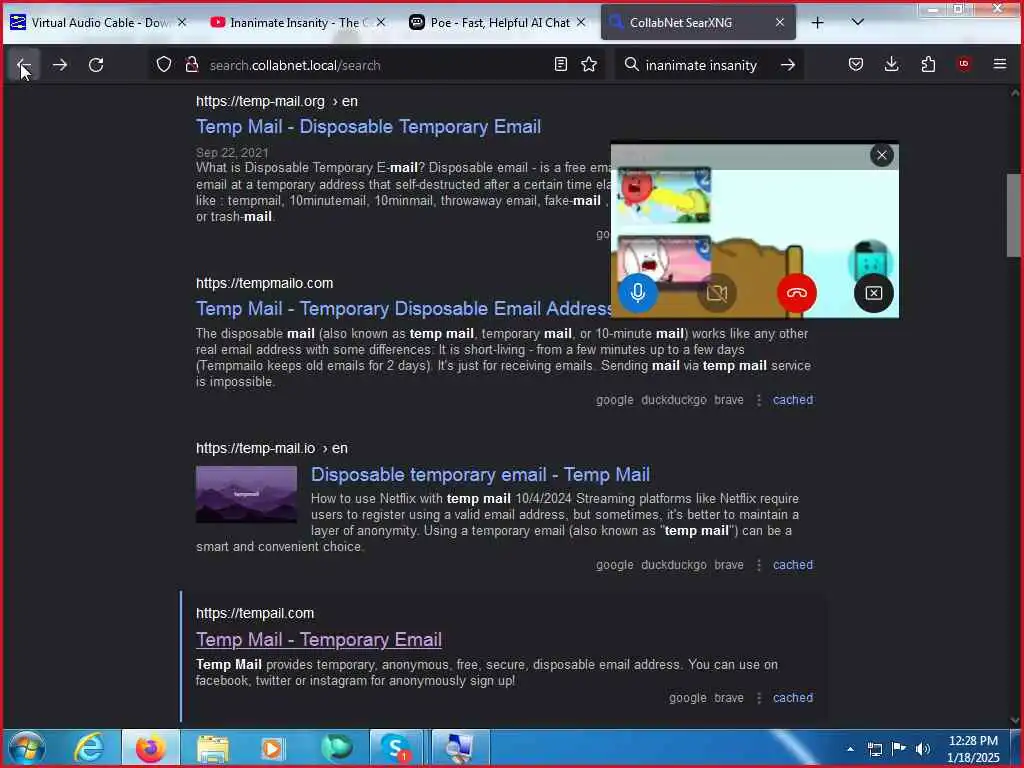This screenshot has width=1024, height=768.
Task: Open the Extensions puzzle icon
Action: click(x=928, y=65)
